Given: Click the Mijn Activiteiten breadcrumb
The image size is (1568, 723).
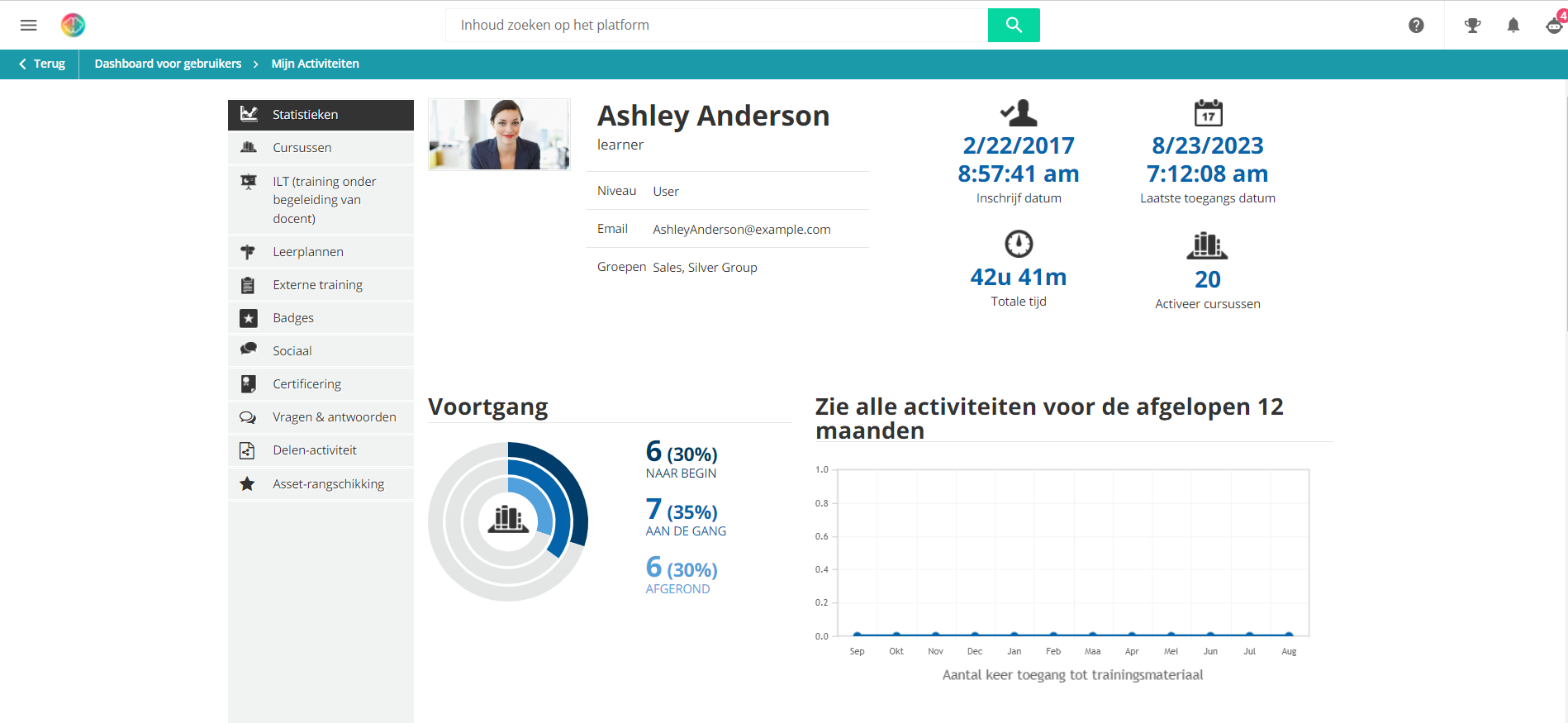Looking at the screenshot, I should [315, 64].
